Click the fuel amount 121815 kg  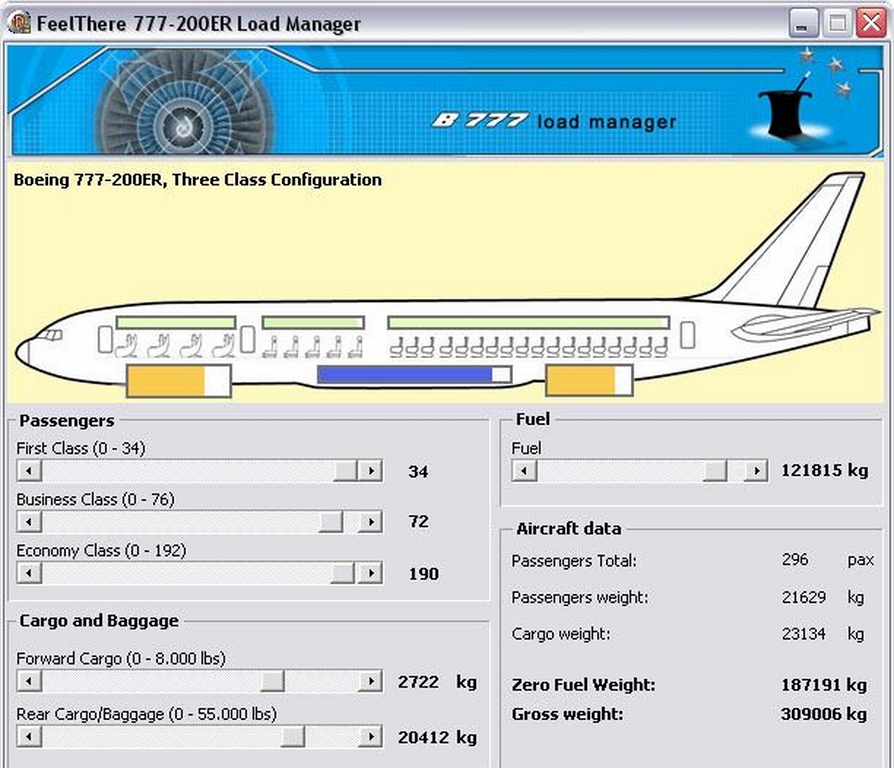[824, 470]
